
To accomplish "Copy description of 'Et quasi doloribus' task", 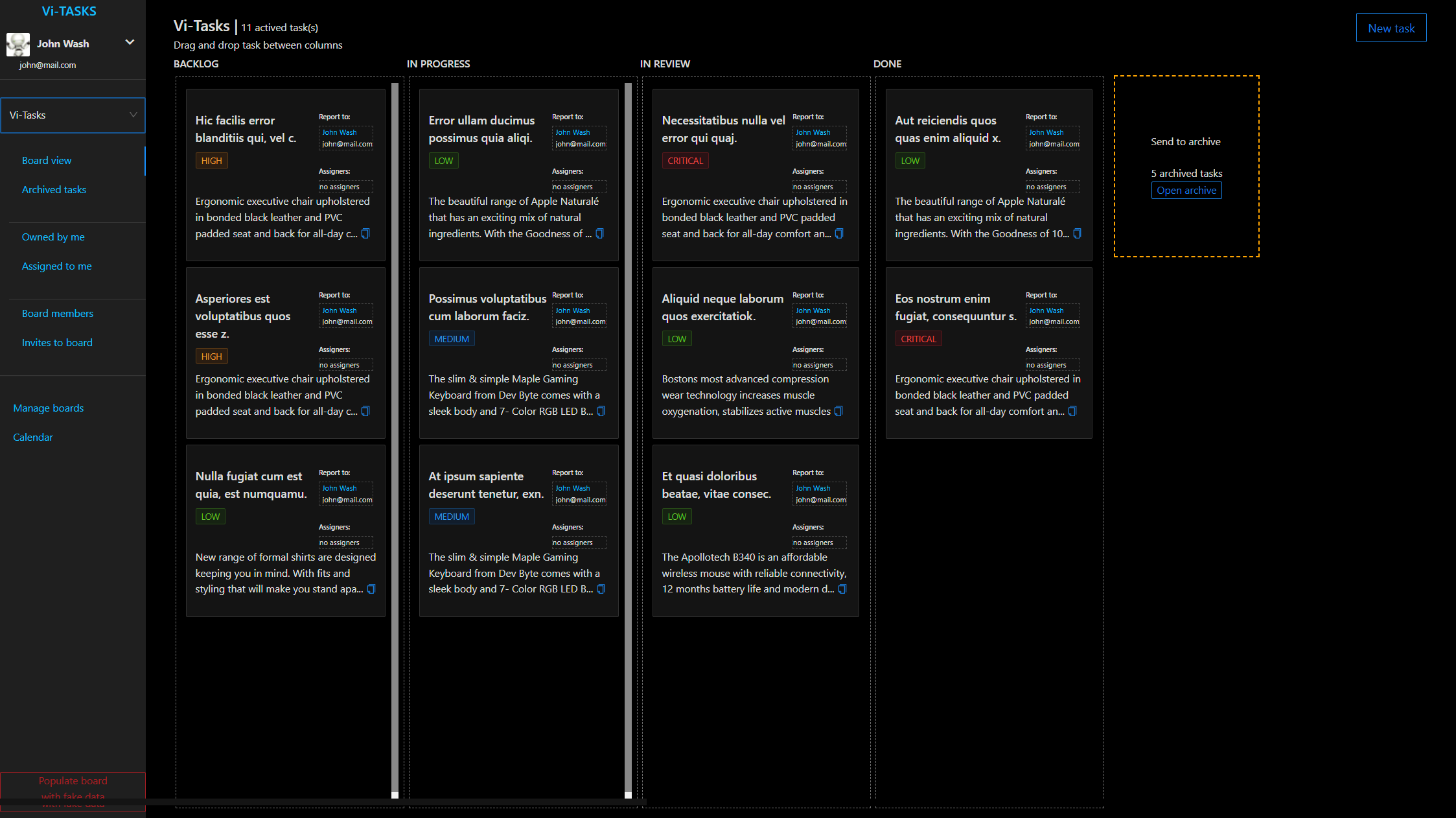I will point(842,589).
